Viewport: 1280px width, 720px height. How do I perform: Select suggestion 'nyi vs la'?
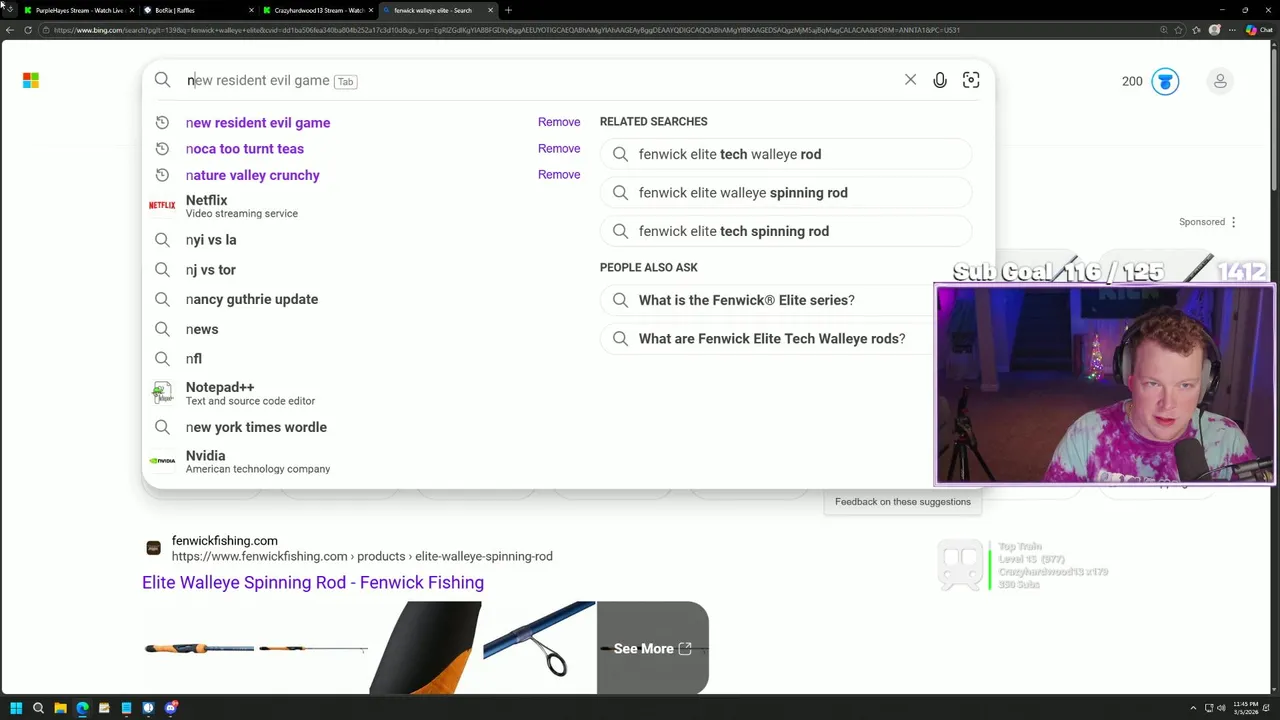(x=211, y=240)
